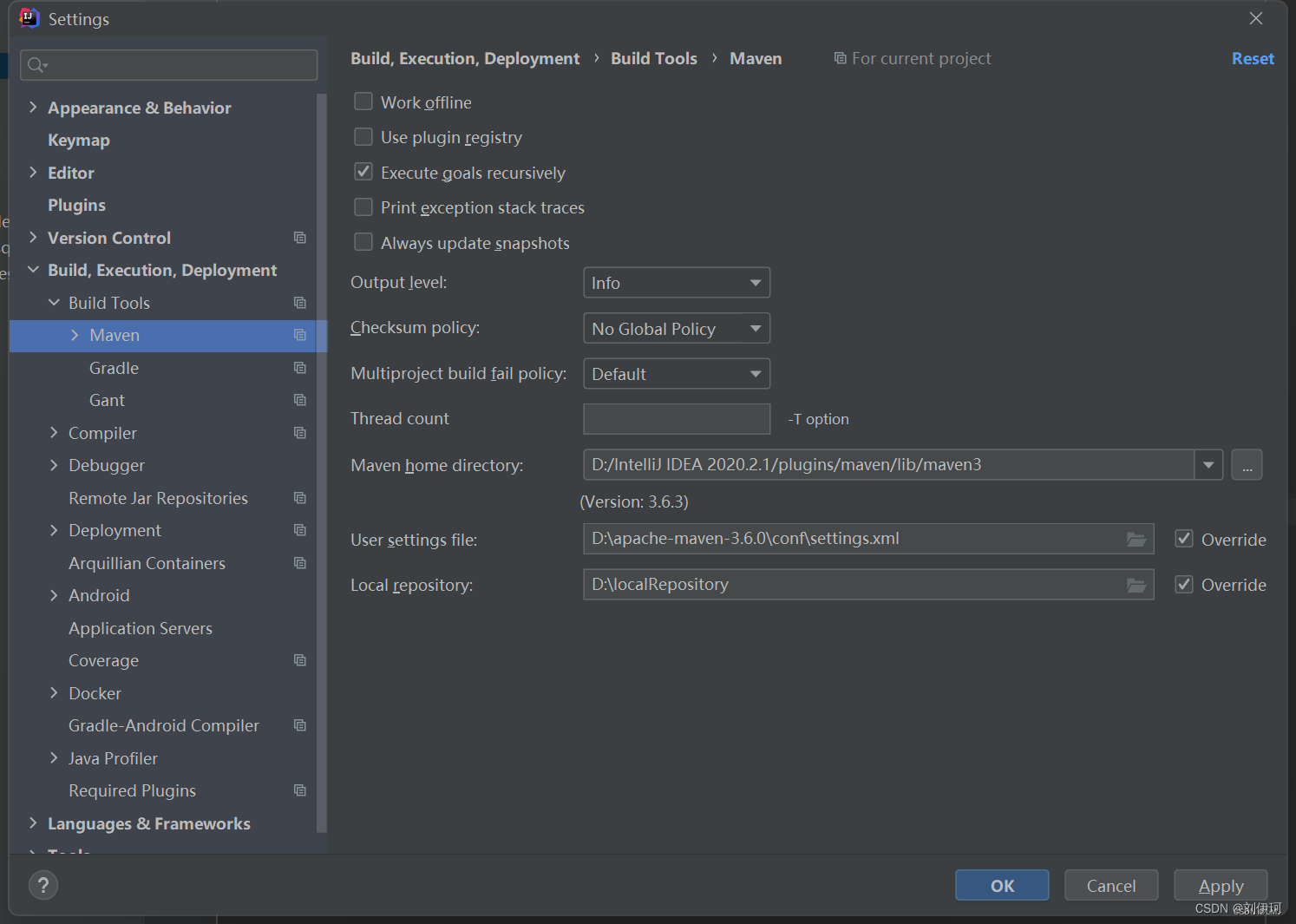Screen dimensions: 1296x924
Task: Expand Appearance & Behavior section
Action: (x=33, y=107)
